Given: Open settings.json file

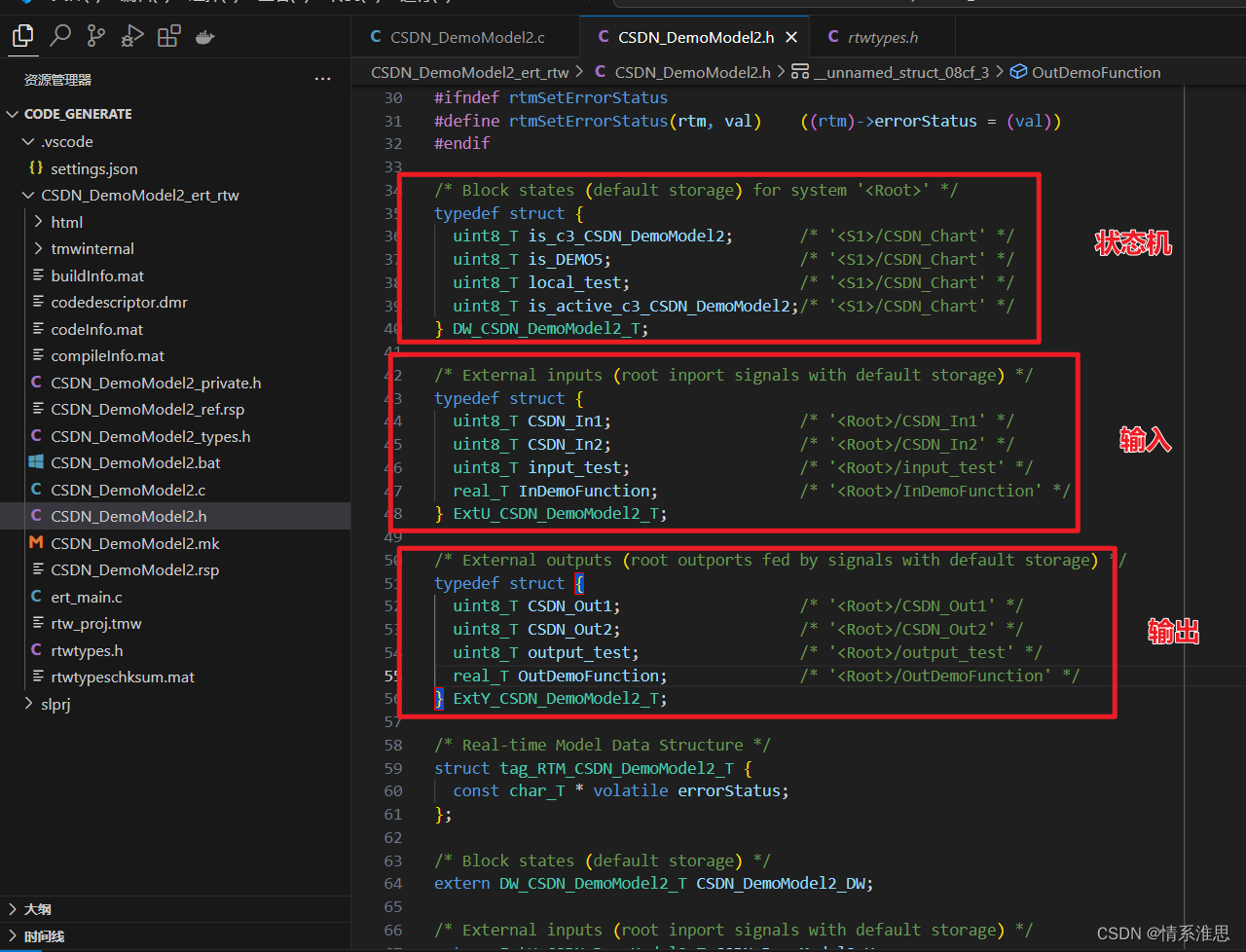Looking at the screenshot, I should coord(175,168).
